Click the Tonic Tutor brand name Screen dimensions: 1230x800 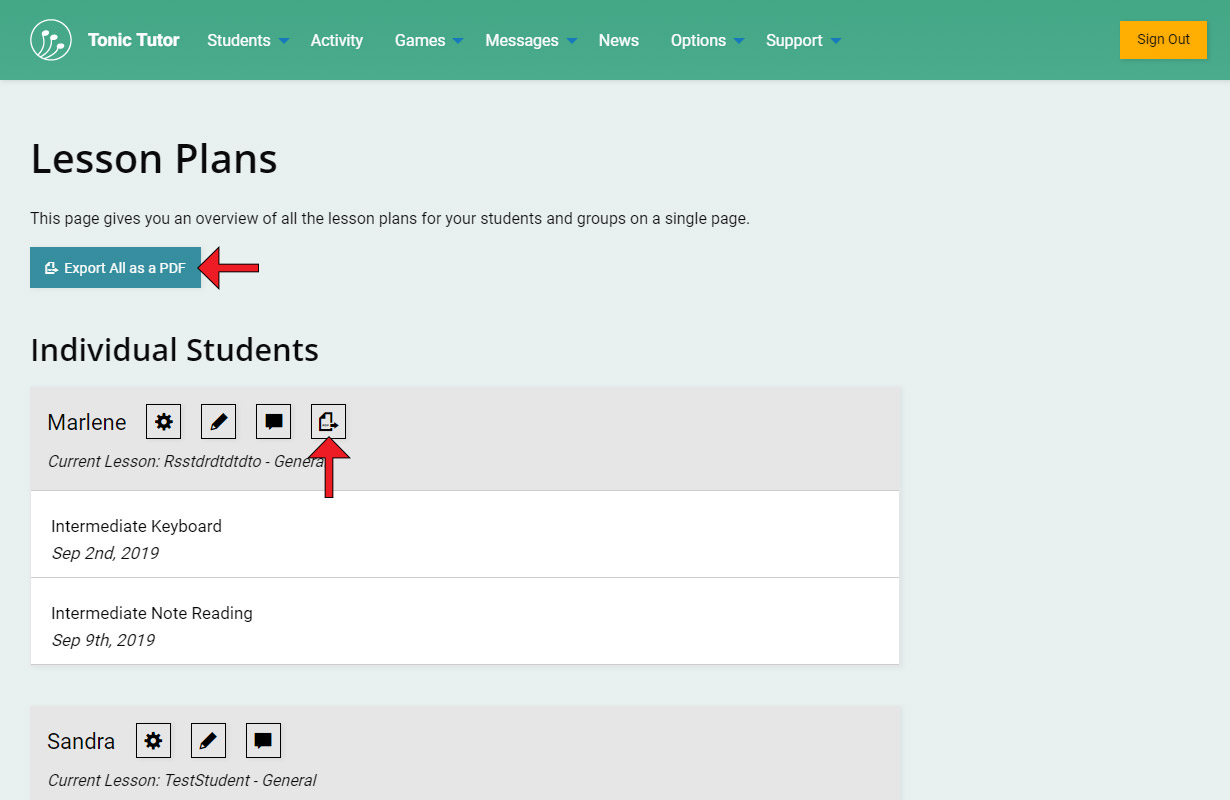coord(133,40)
